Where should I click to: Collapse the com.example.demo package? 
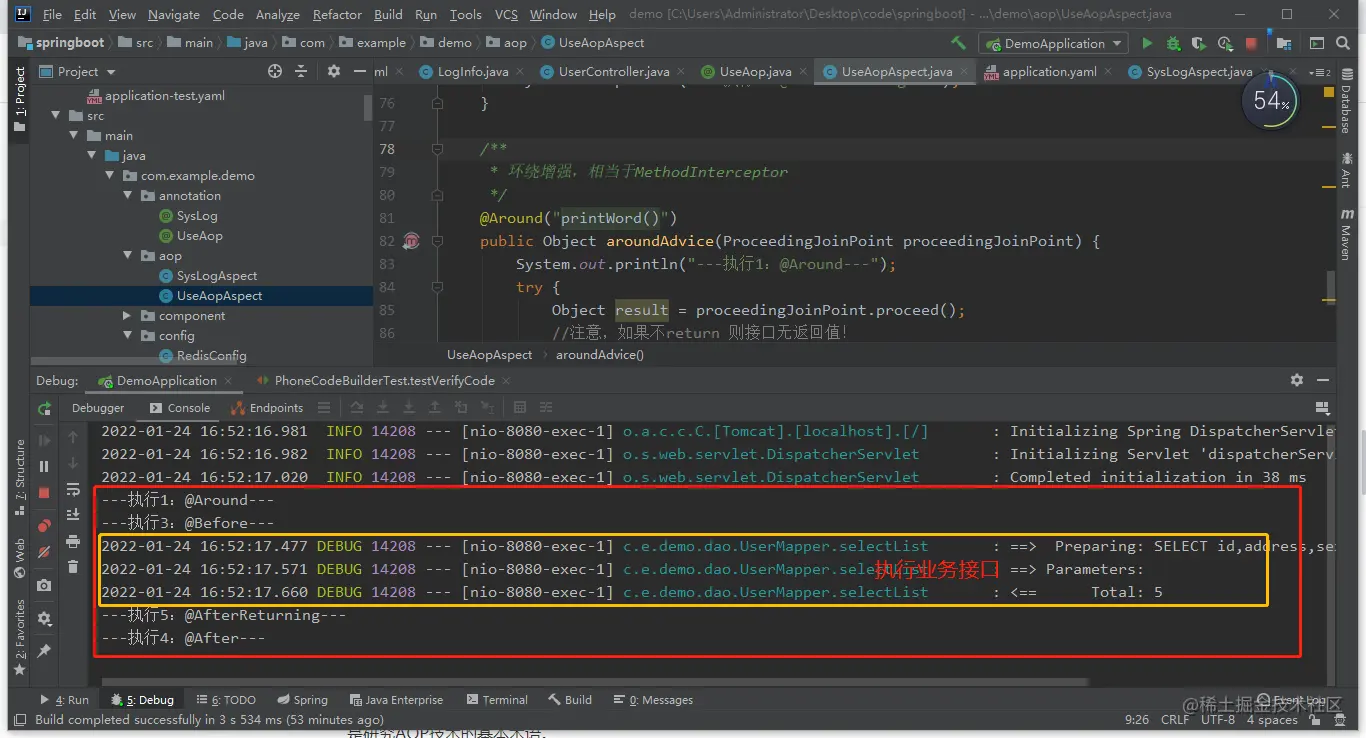tap(110, 176)
